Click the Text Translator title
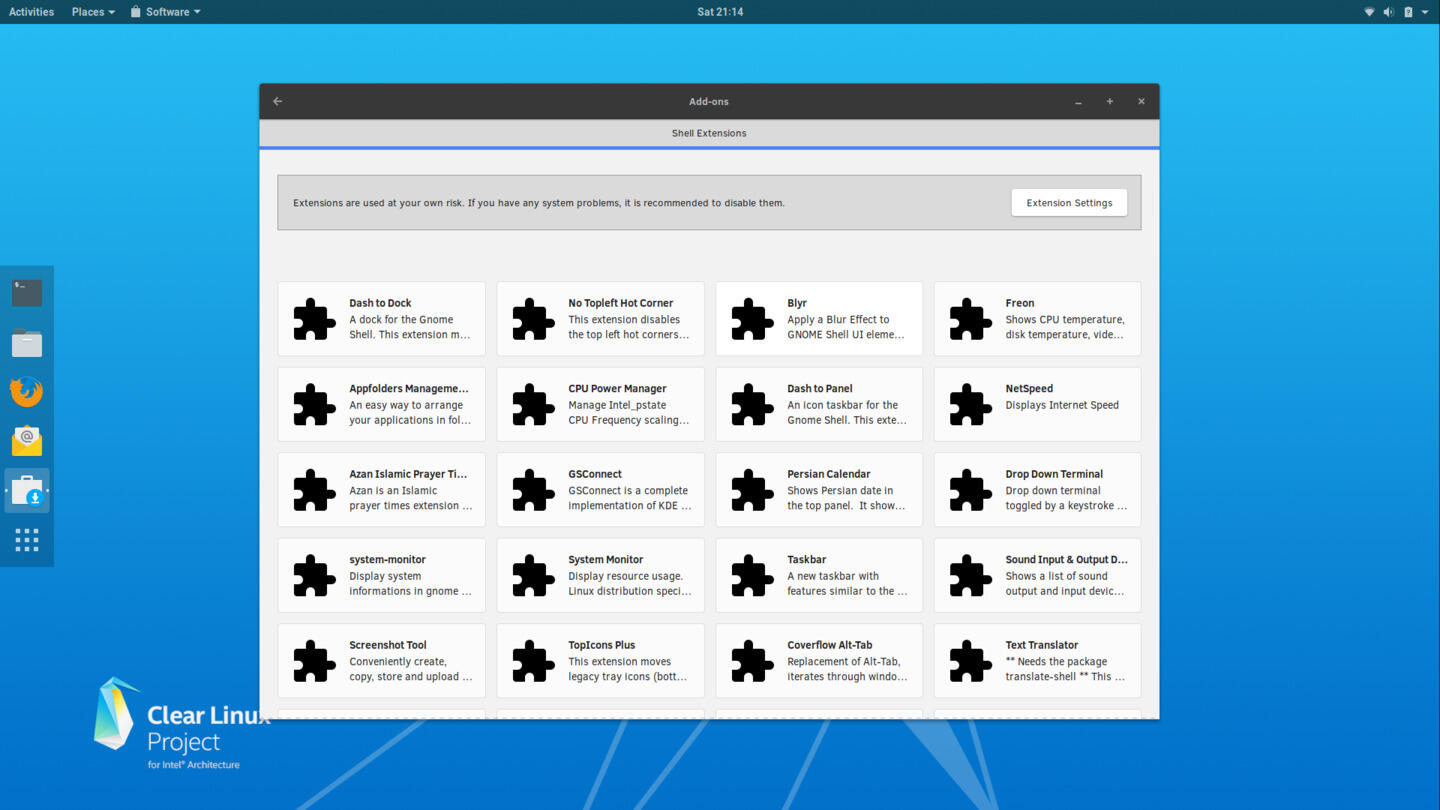 pyautogui.click(x=1042, y=645)
